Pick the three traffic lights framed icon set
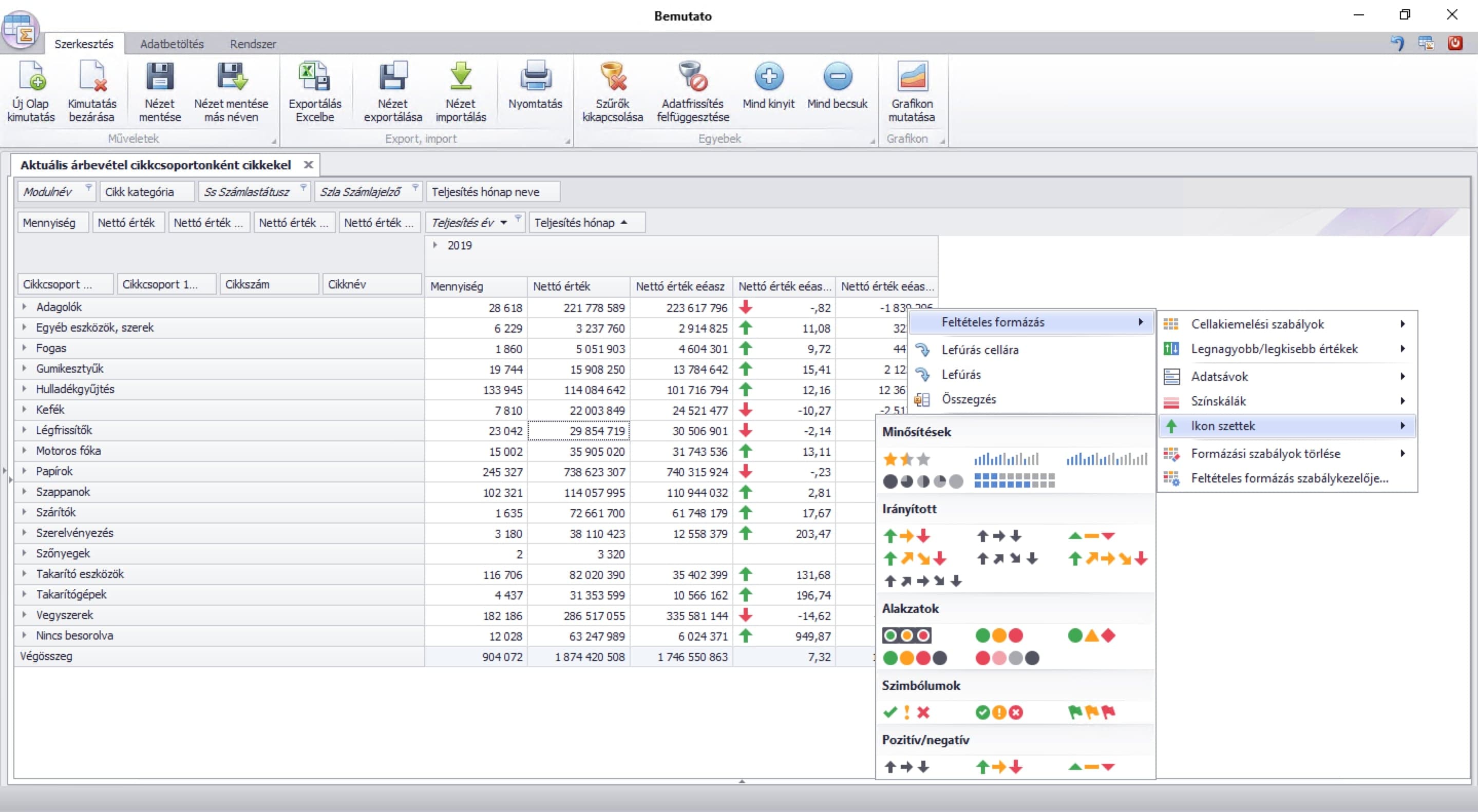The height and width of the screenshot is (812, 1478). (x=906, y=635)
